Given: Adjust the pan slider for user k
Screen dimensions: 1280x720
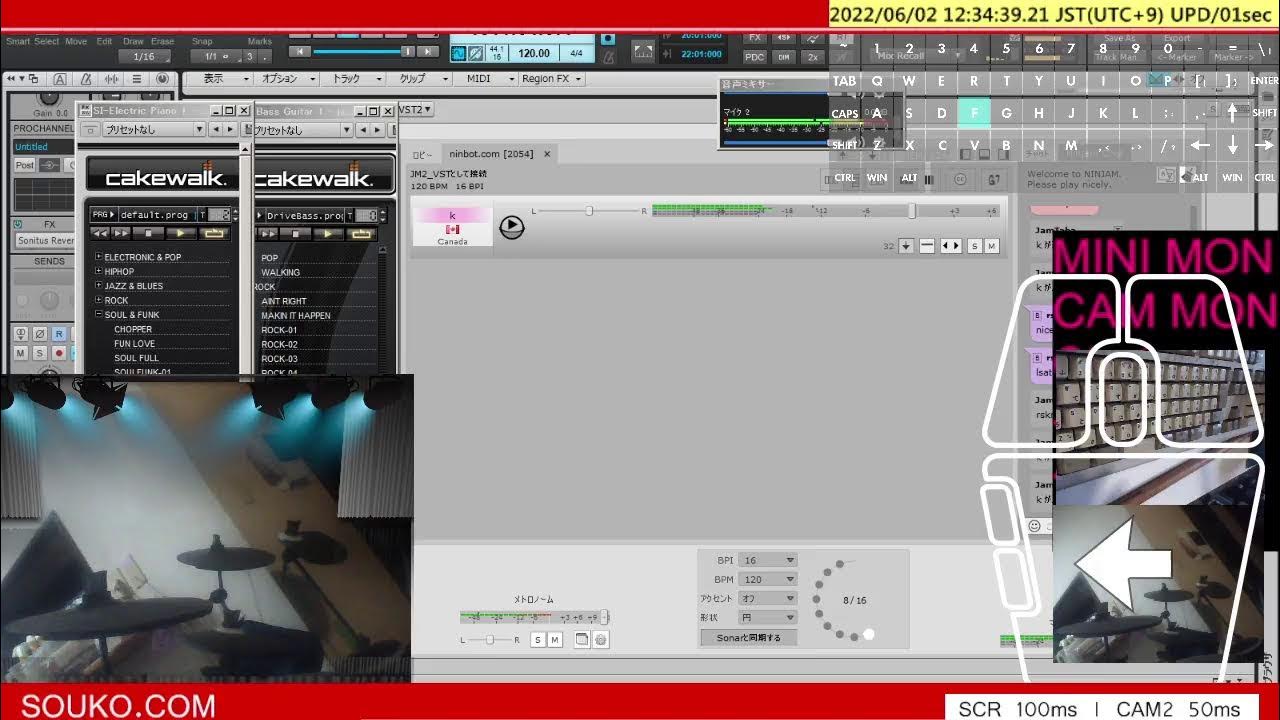Looking at the screenshot, I should tap(588, 211).
